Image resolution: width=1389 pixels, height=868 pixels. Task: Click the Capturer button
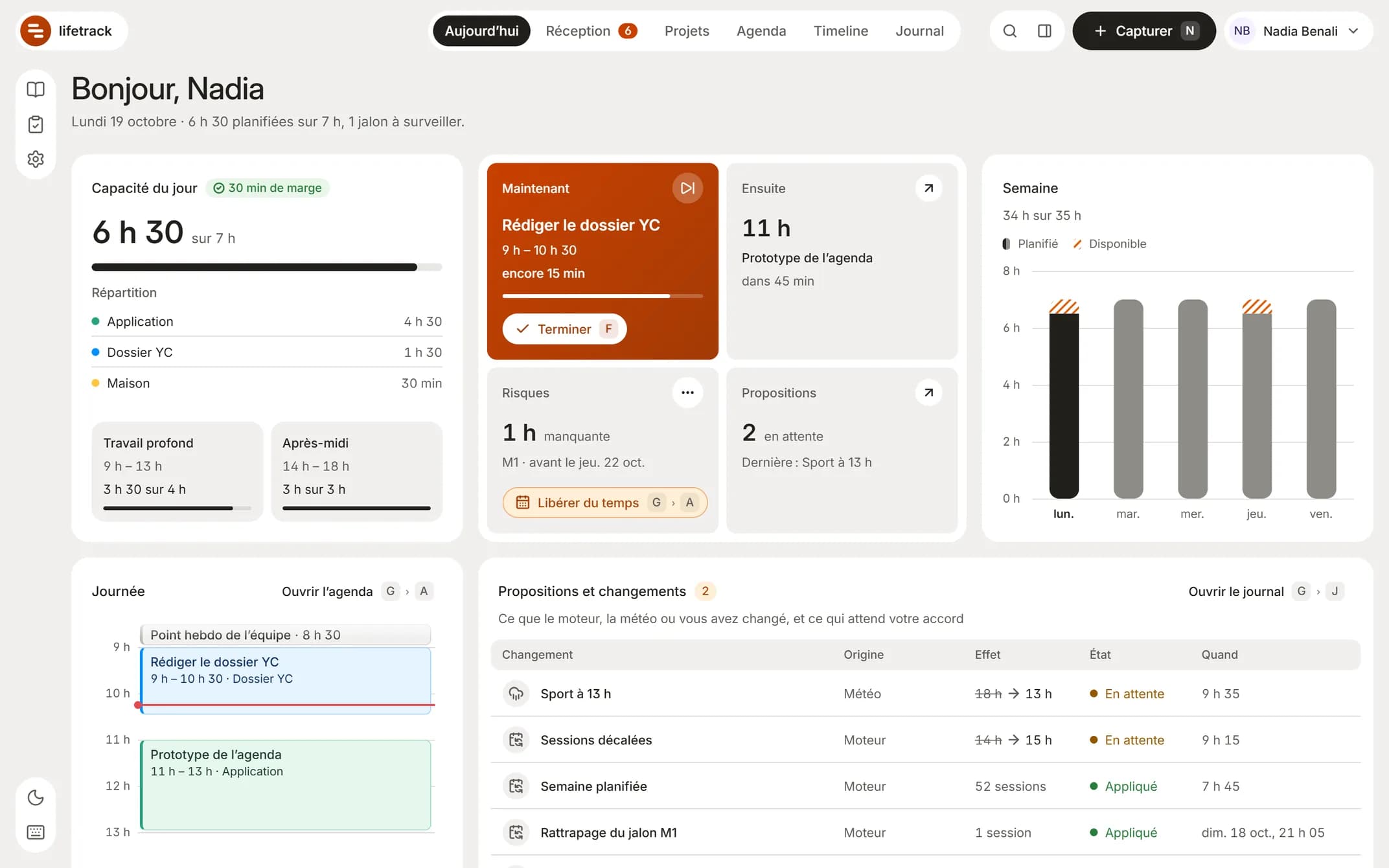pyautogui.click(x=1144, y=30)
